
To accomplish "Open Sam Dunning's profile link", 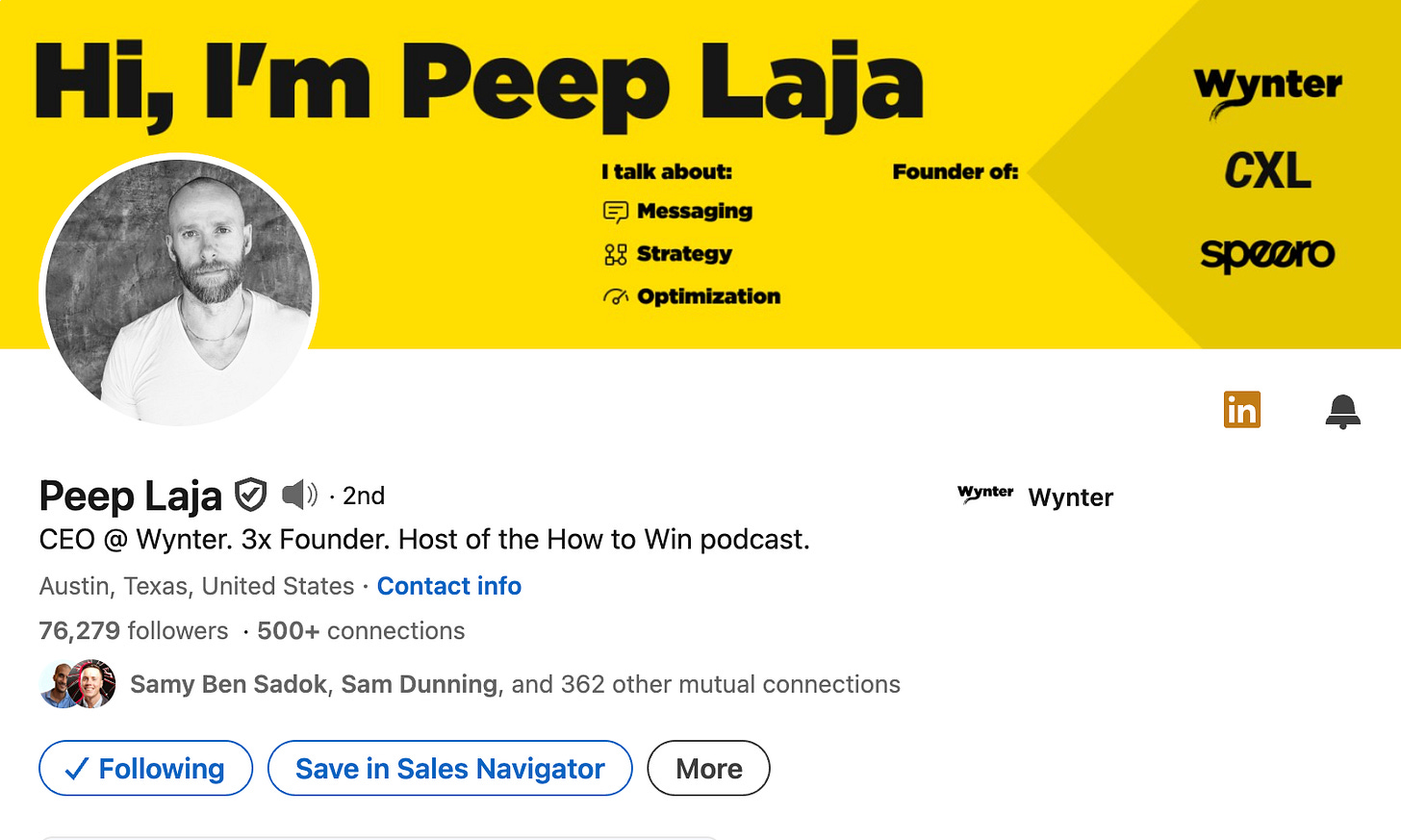I will click(x=418, y=684).
